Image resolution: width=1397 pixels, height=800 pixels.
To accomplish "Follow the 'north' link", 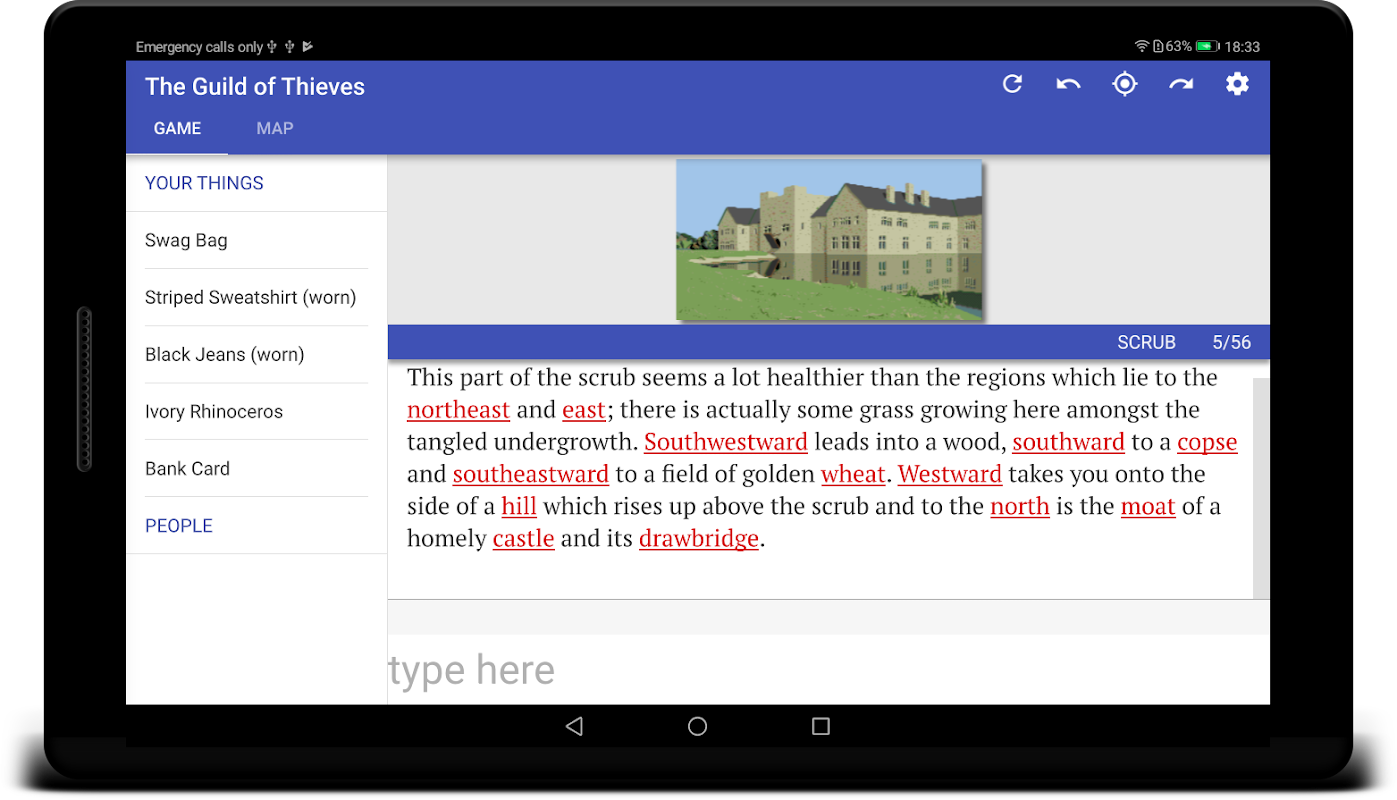I will 1020,506.
